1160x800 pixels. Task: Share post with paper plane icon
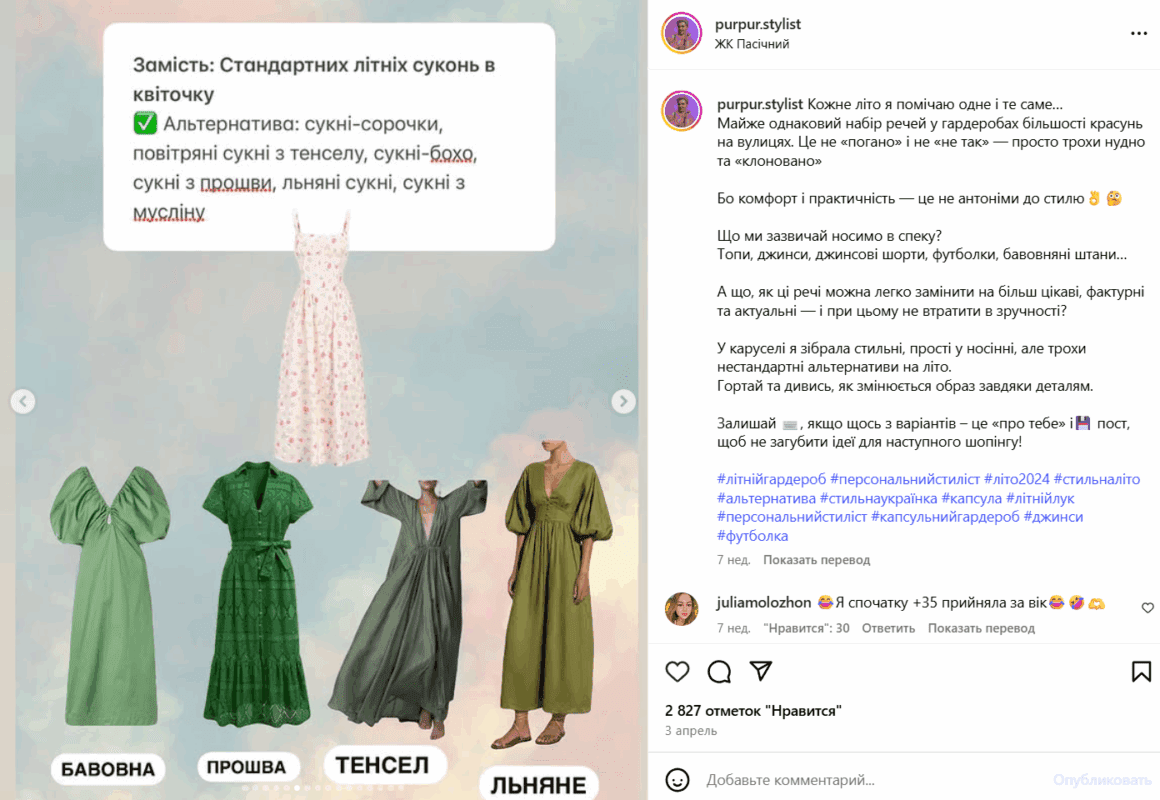(x=761, y=670)
